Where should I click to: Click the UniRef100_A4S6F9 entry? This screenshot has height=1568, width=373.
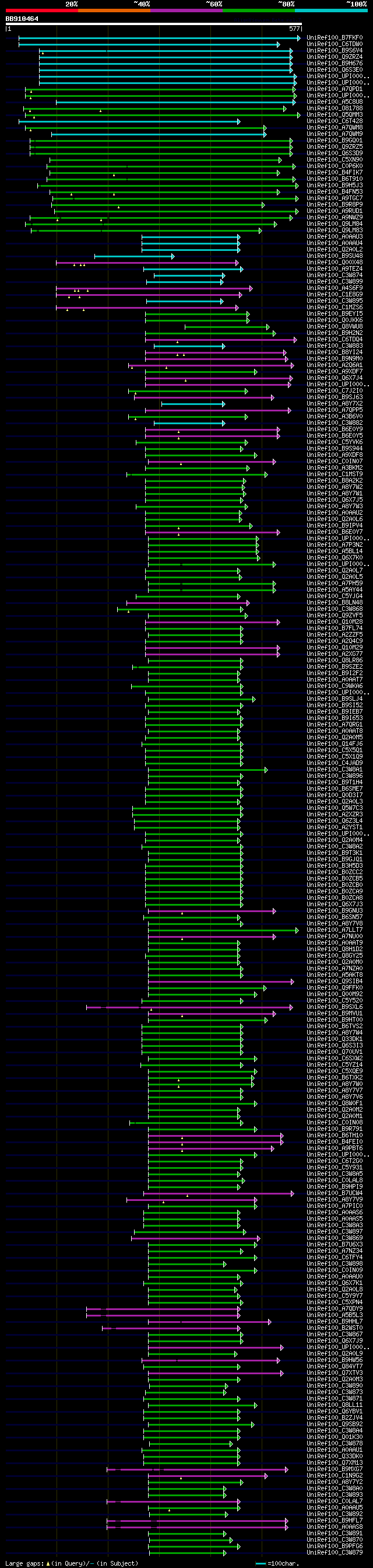coord(335,288)
